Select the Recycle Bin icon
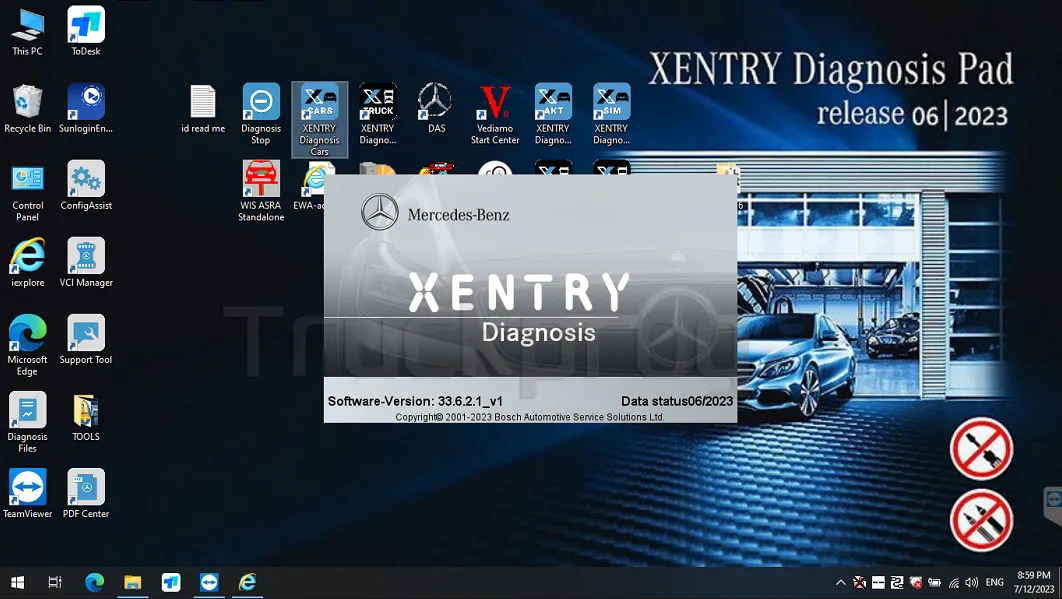Viewport: 1062px width, 599px height. pyautogui.click(x=28, y=108)
